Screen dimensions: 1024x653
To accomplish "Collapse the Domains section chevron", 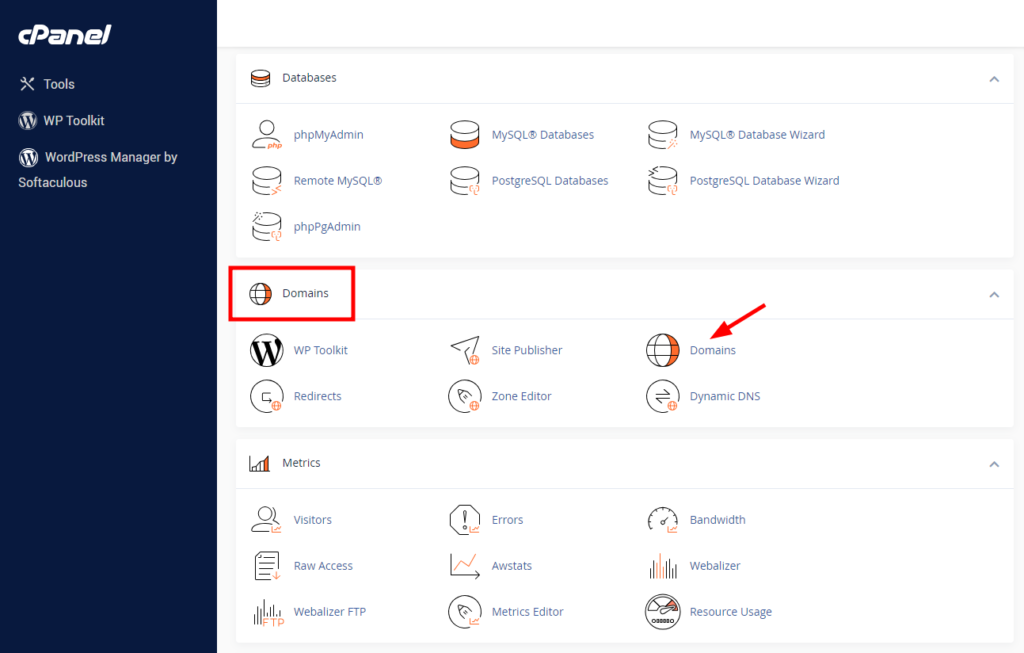I will pos(994,295).
